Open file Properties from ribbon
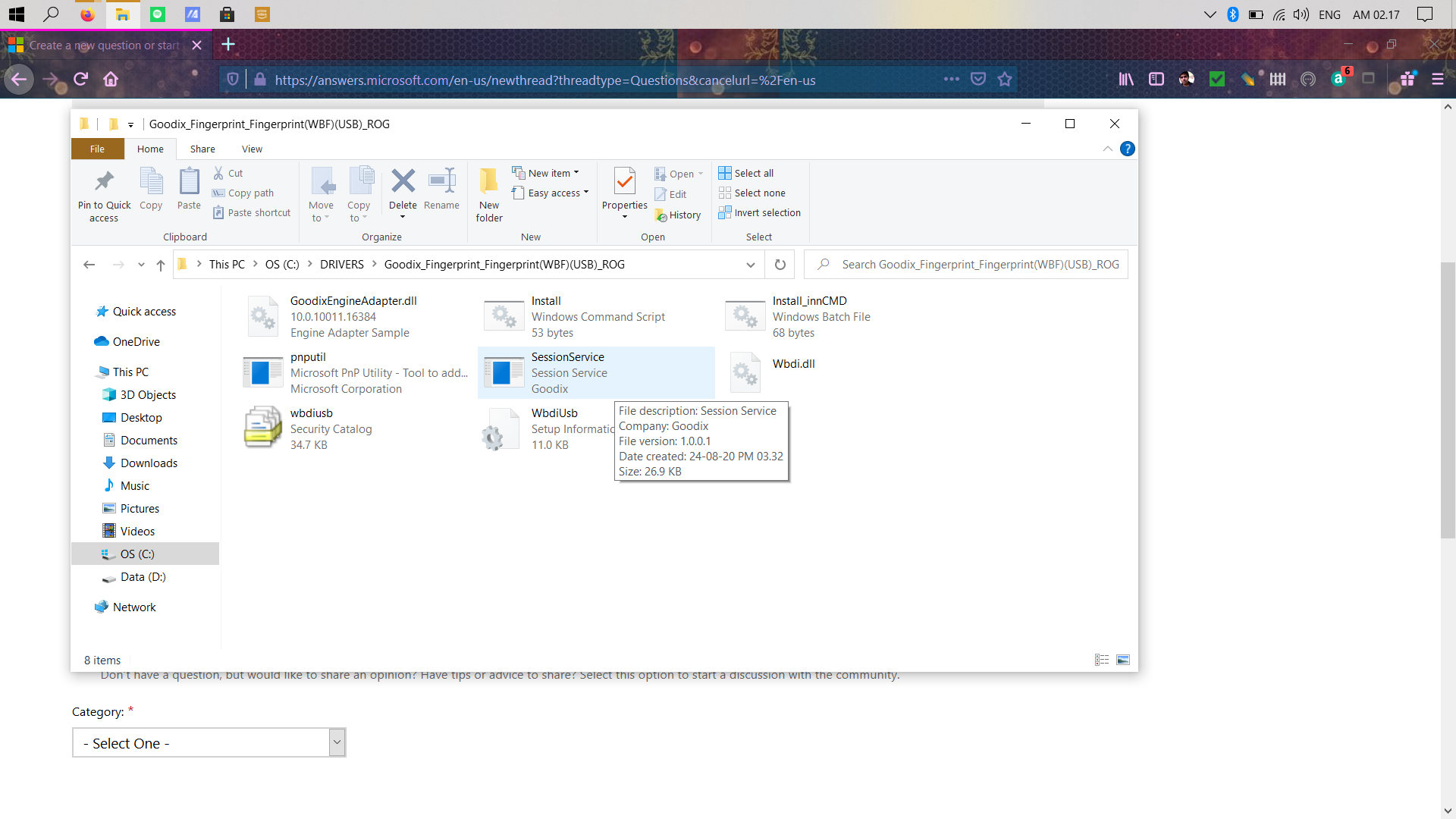Image resolution: width=1456 pixels, height=819 pixels. (x=624, y=182)
